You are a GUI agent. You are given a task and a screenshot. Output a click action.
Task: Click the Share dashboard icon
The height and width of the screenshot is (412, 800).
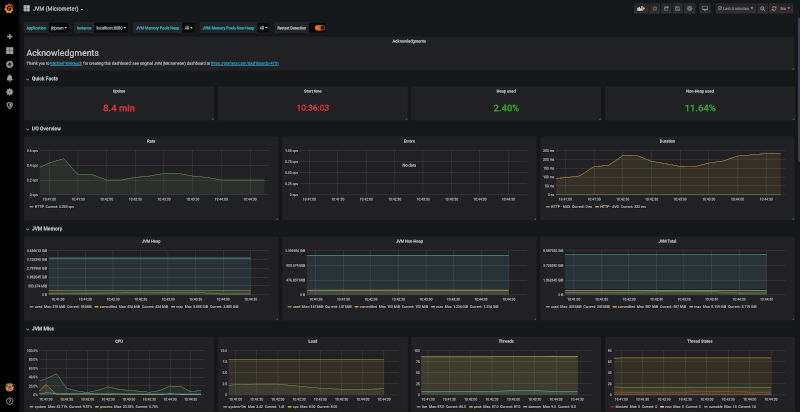tap(665, 8)
